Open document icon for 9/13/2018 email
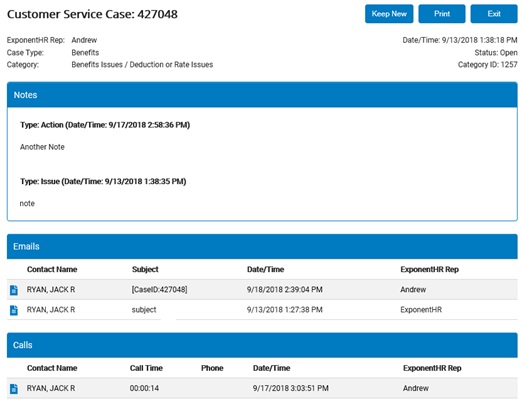 (14, 310)
